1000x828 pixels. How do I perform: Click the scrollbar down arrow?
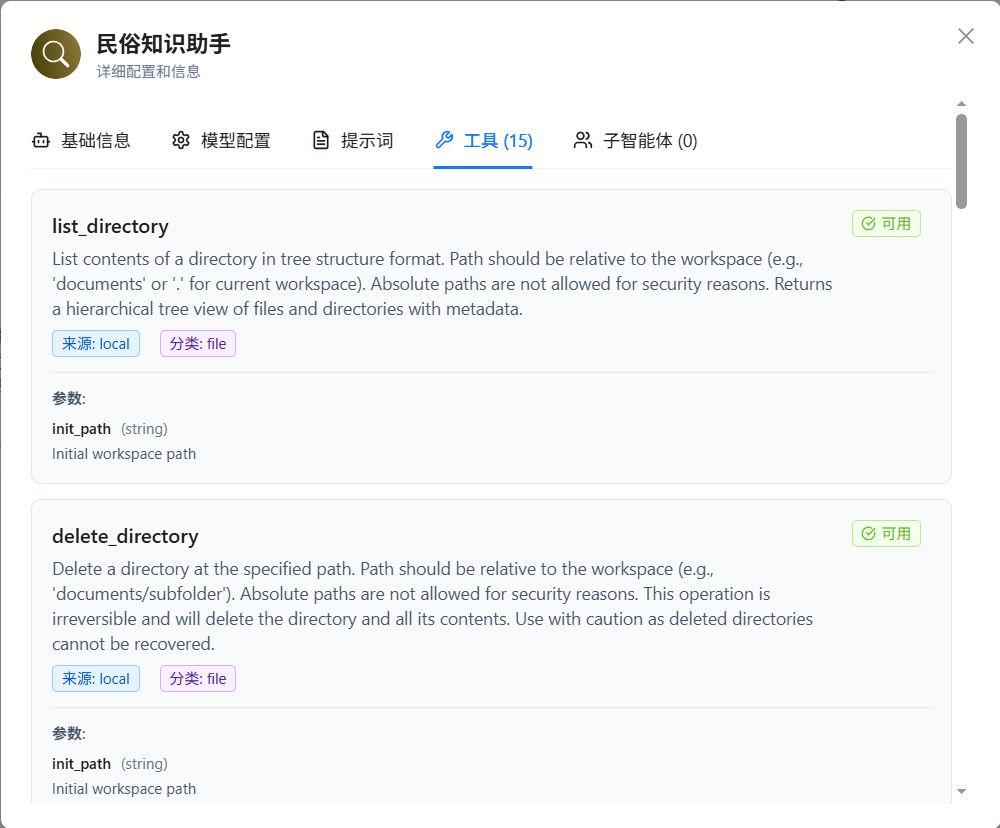tap(961, 791)
